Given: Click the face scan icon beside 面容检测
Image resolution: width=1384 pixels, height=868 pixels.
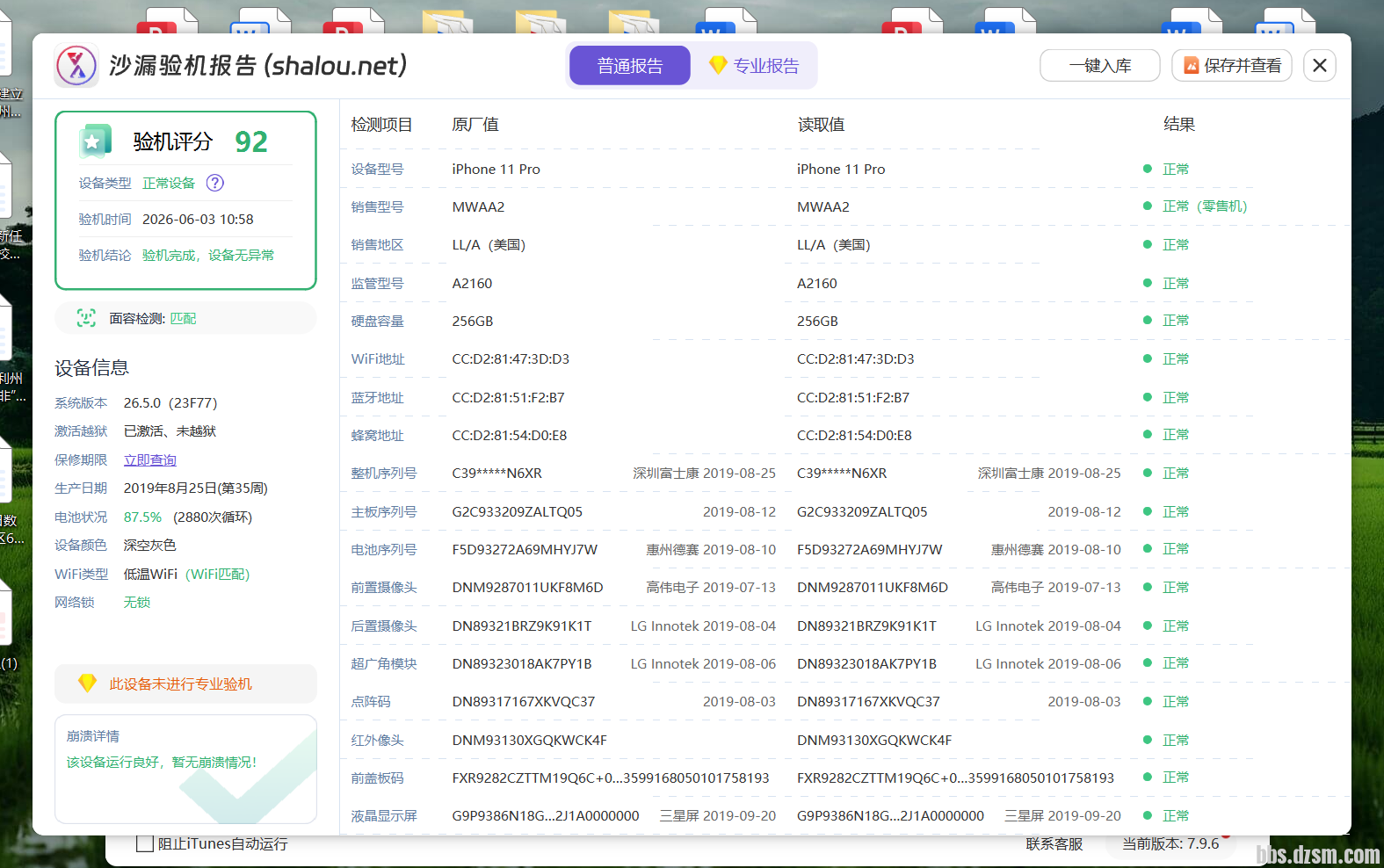Looking at the screenshot, I should tap(86, 318).
